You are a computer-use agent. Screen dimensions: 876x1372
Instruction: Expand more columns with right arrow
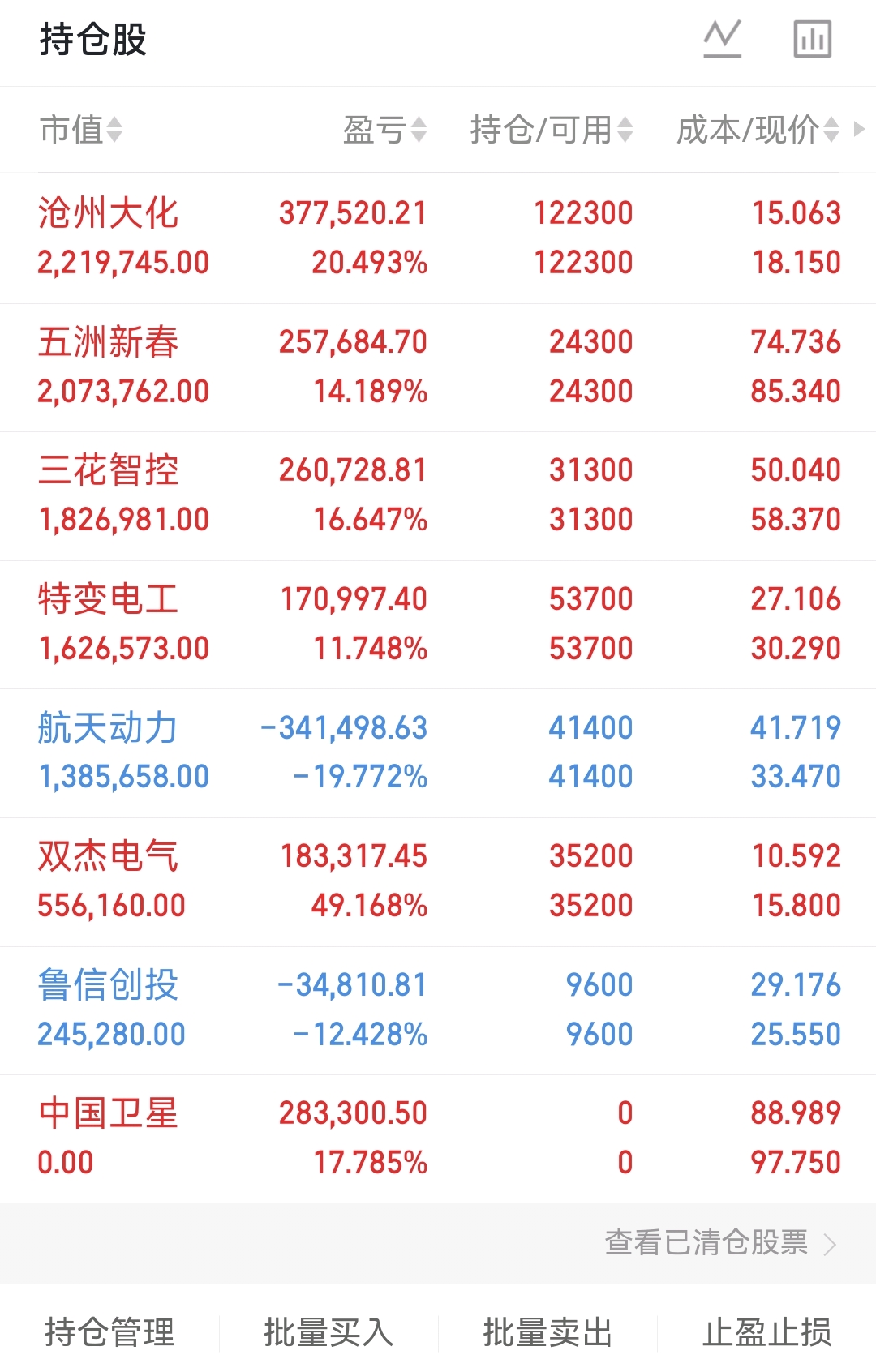pos(860,129)
